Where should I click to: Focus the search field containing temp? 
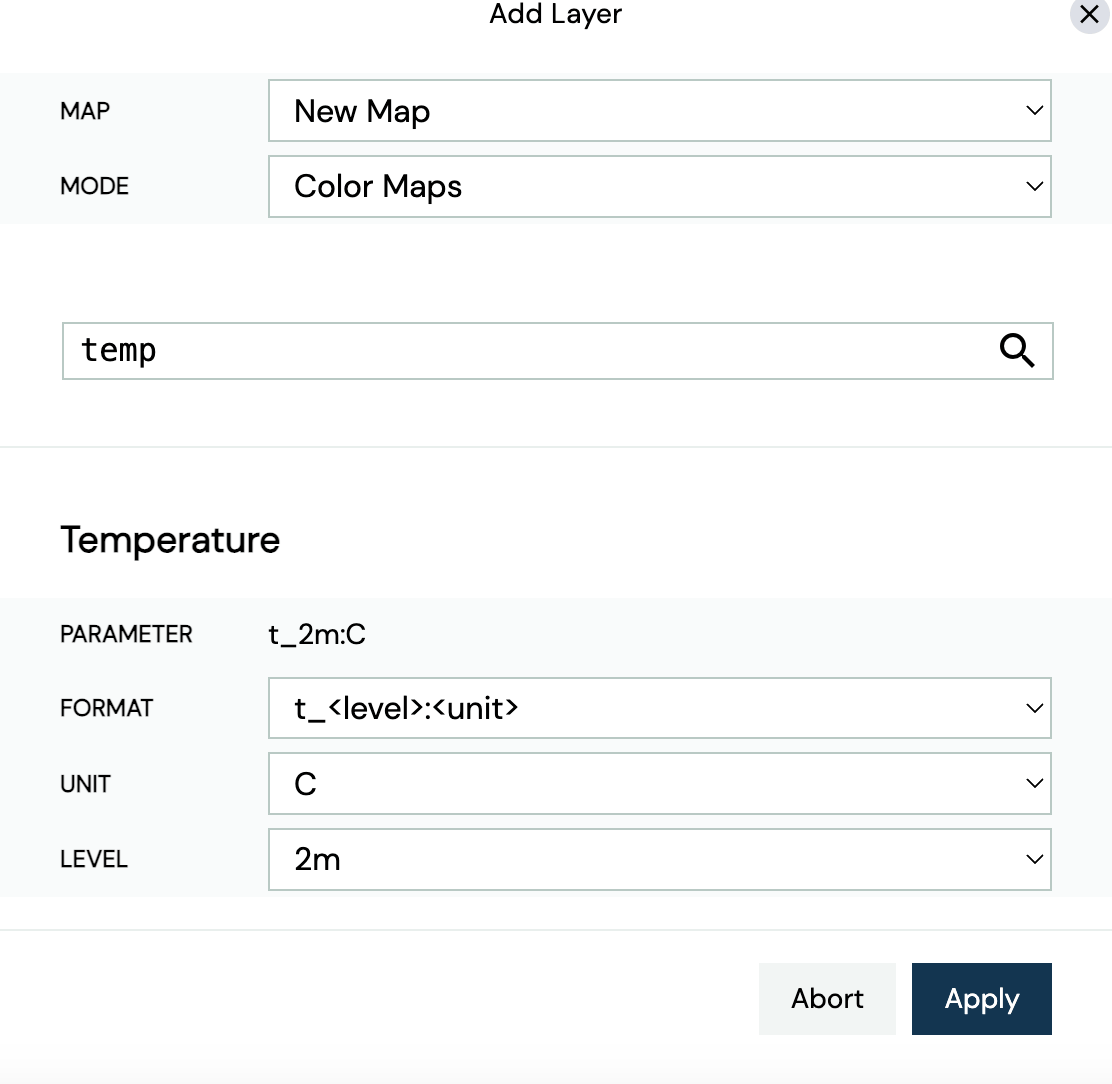557,351
